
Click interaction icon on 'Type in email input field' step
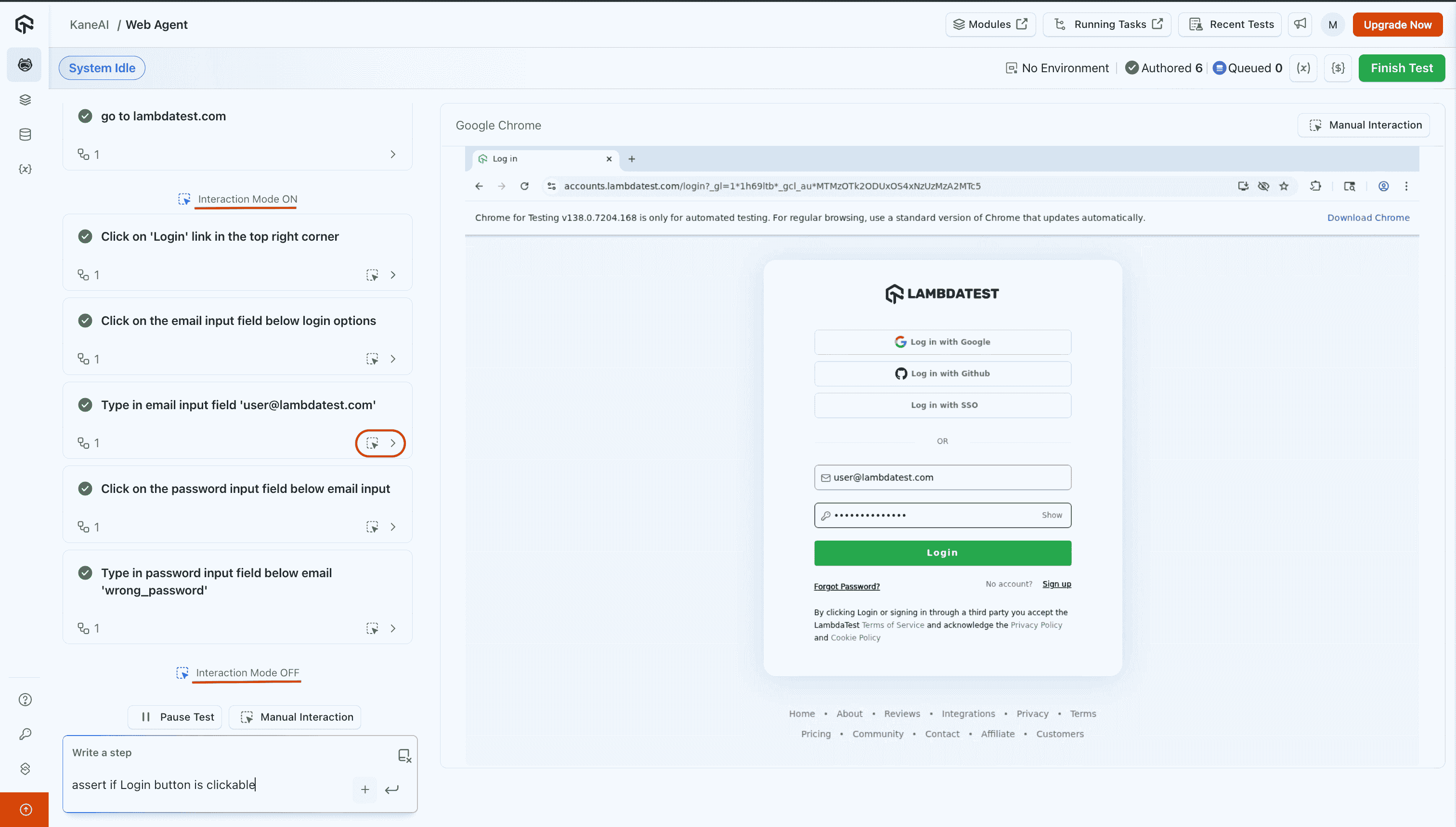tap(372, 443)
